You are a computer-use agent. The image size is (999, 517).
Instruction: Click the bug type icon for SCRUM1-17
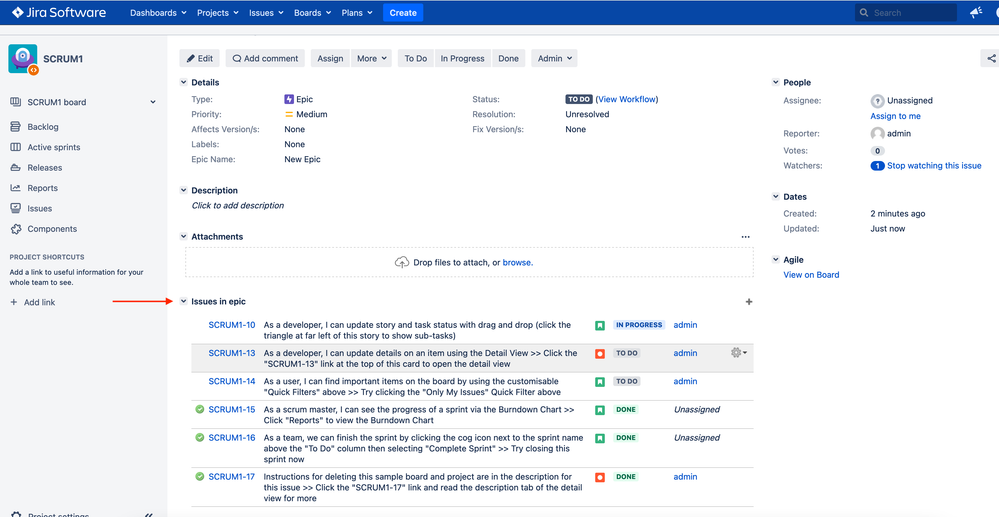tap(600, 477)
